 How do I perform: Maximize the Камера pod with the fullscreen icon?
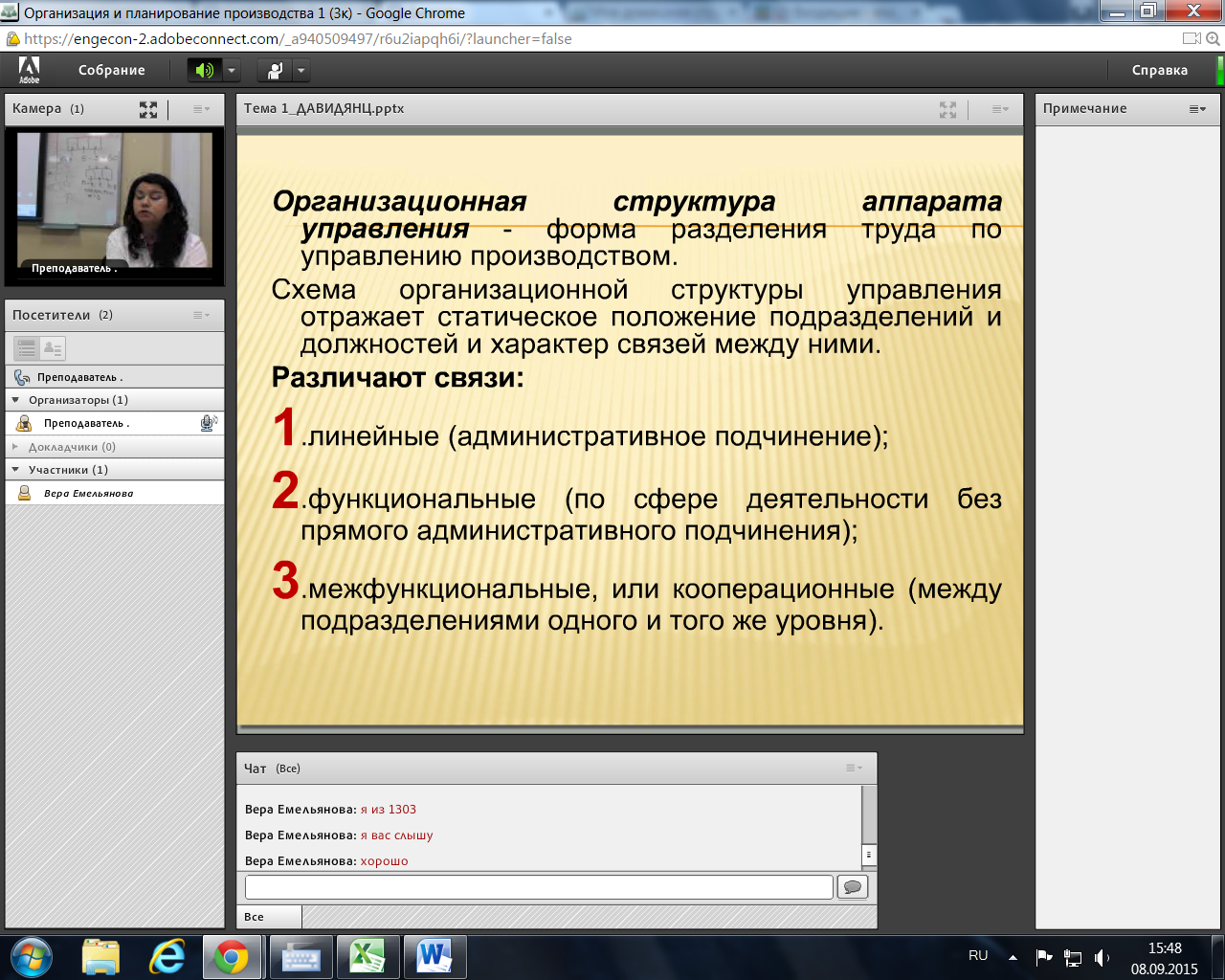[148, 109]
